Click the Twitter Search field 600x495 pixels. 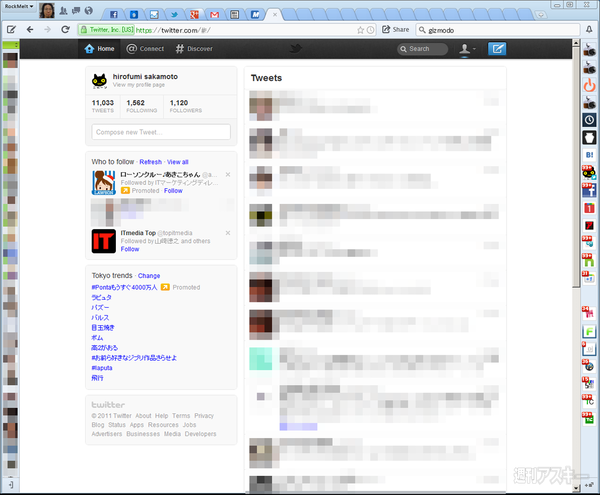[422, 49]
